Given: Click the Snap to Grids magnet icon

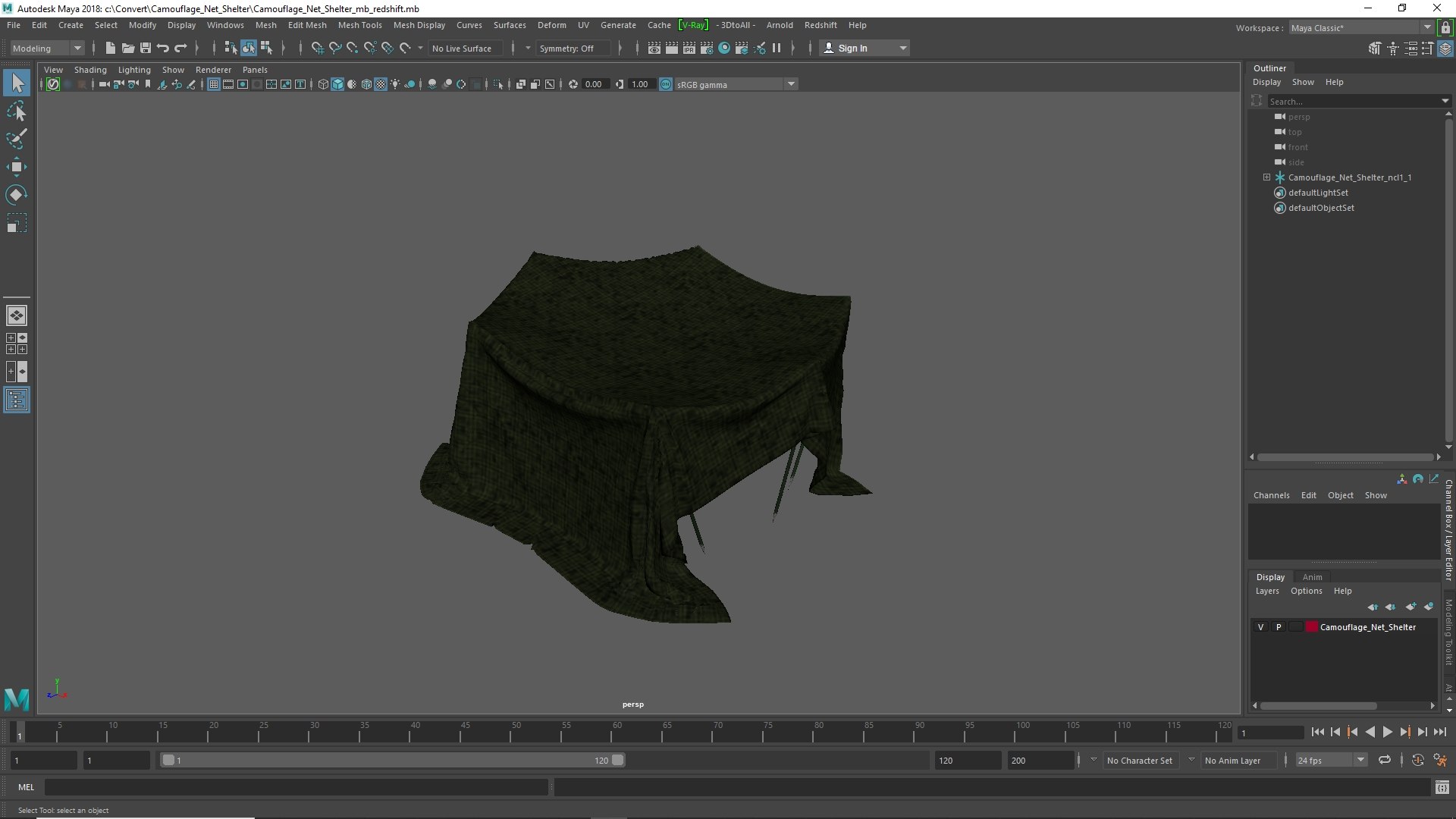Looking at the screenshot, I should (x=317, y=48).
